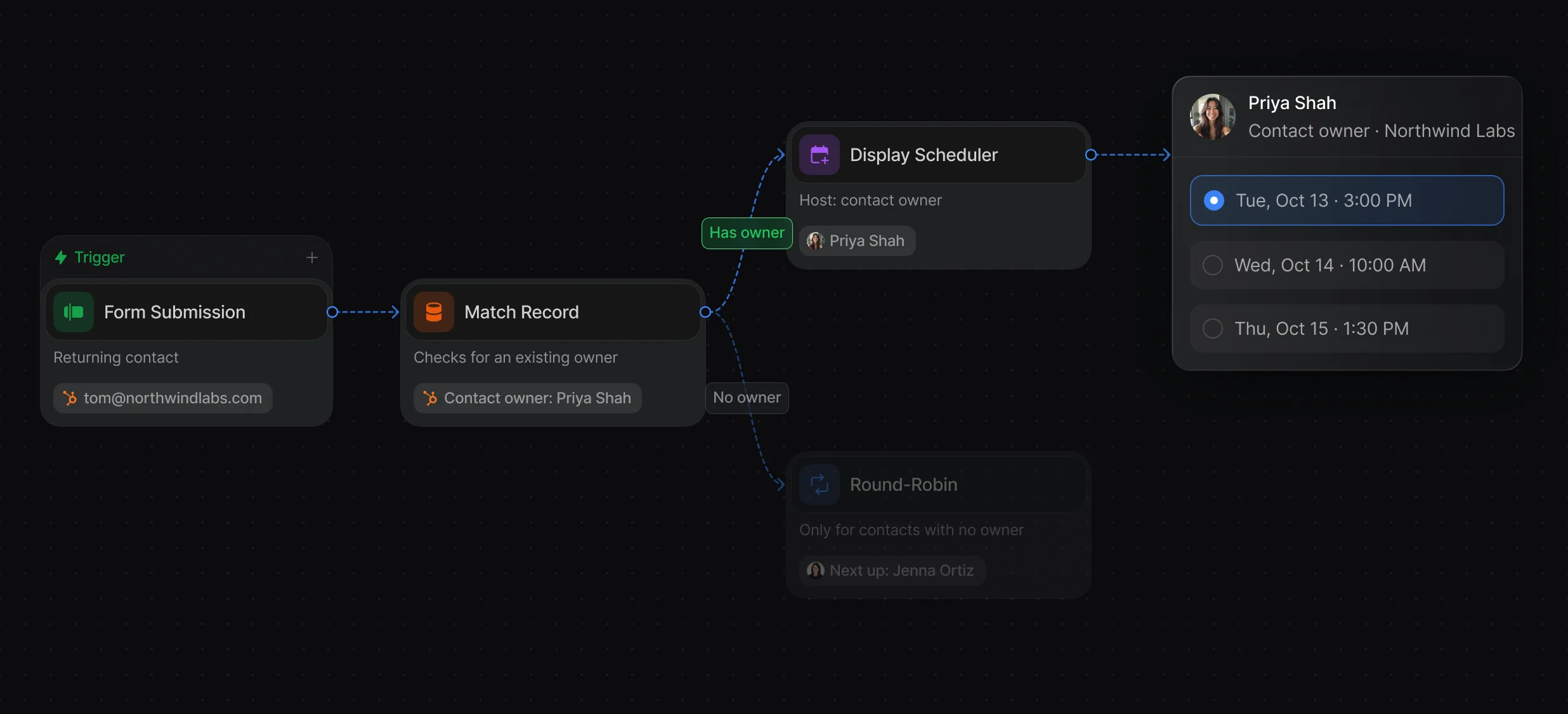Viewport: 1568px width, 714px height.
Task: Add a trigger with the plus icon
Action: click(x=312, y=257)
